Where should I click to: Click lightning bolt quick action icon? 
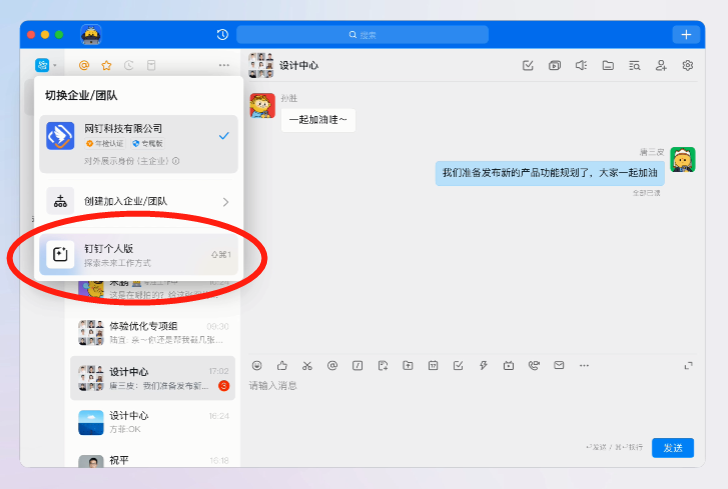pyautogui.click(x=483, y=366)
